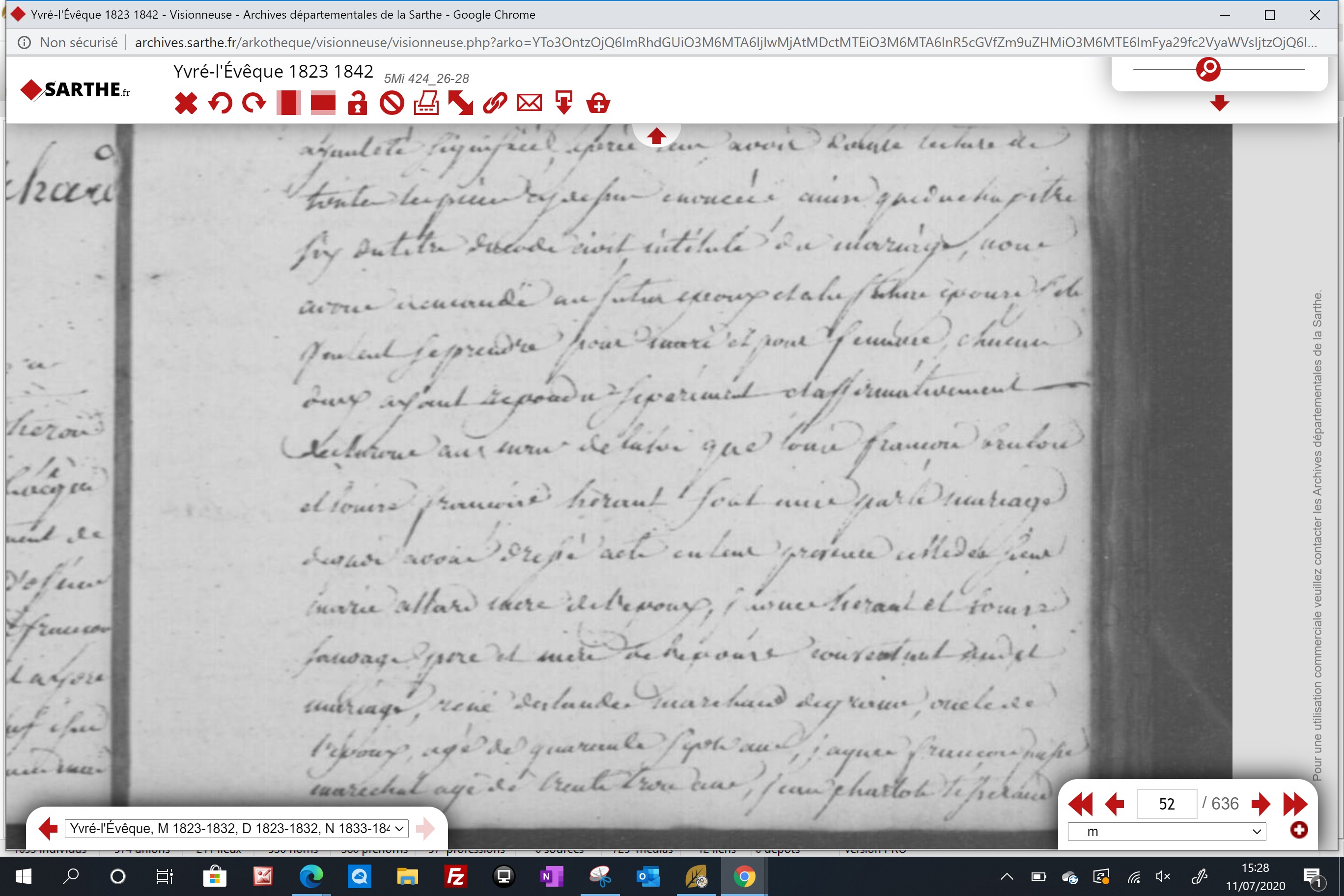
Task: Download the current image
Action: pyautogui.click(x=564, y=103)
